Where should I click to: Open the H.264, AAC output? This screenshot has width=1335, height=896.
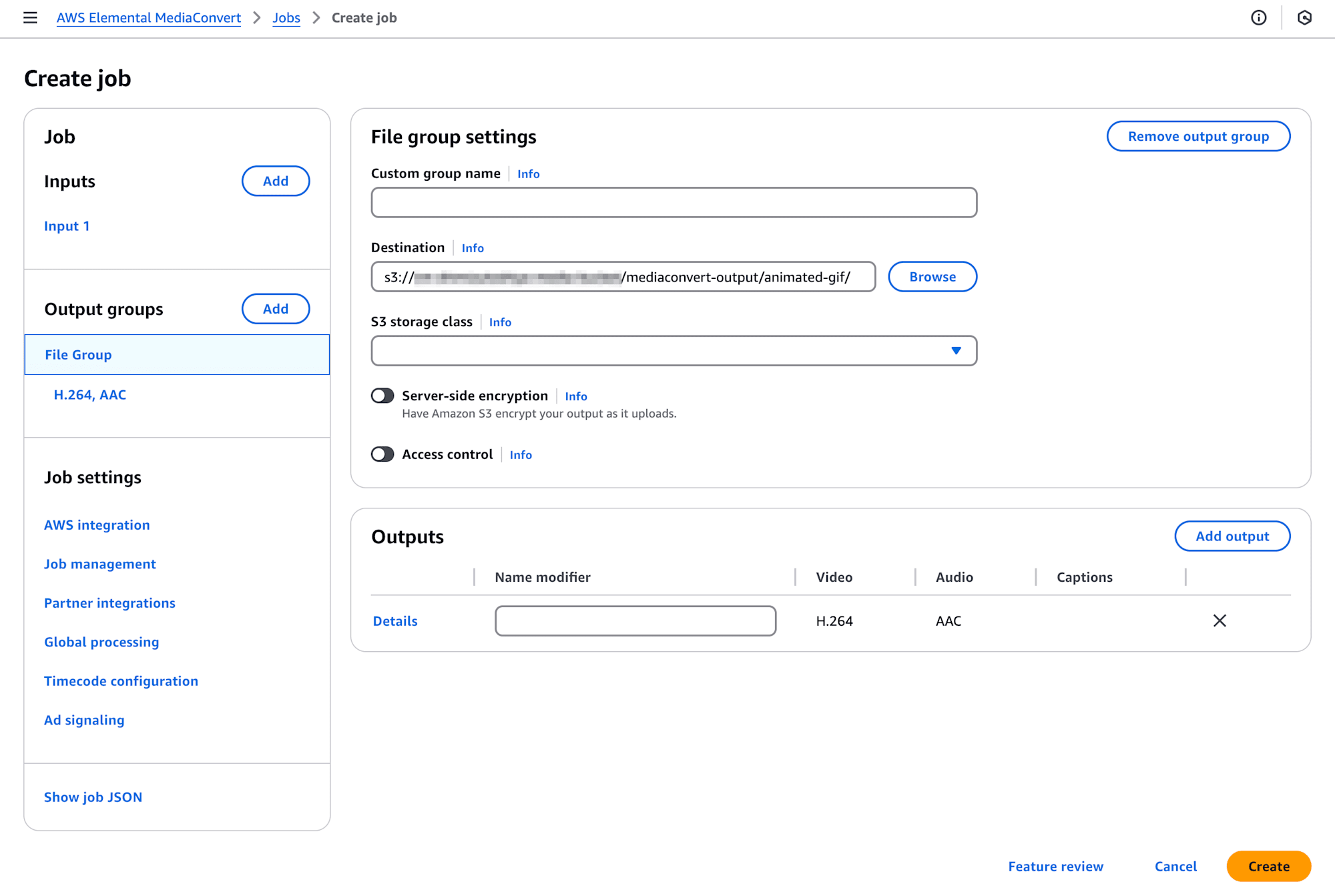[x=90, y=395]
